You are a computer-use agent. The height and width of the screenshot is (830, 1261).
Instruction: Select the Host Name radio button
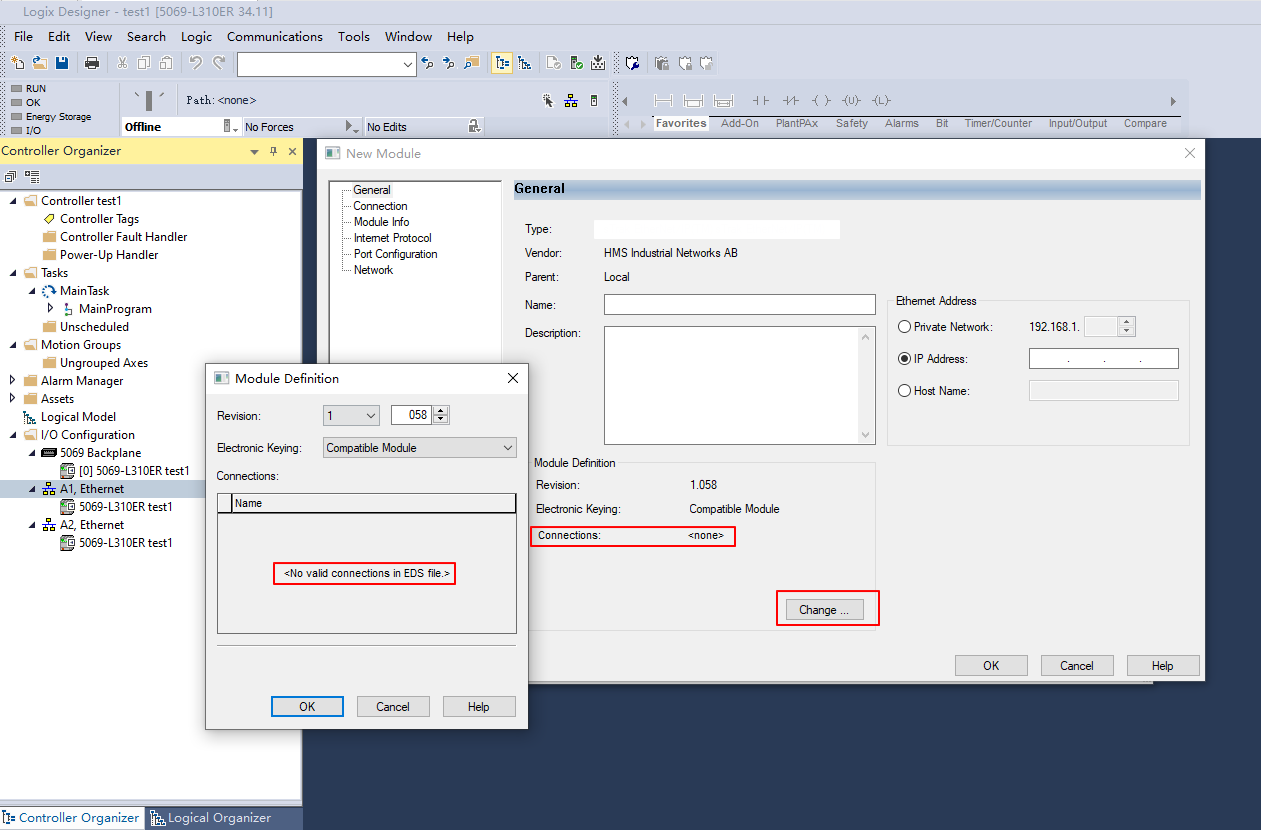905,391
